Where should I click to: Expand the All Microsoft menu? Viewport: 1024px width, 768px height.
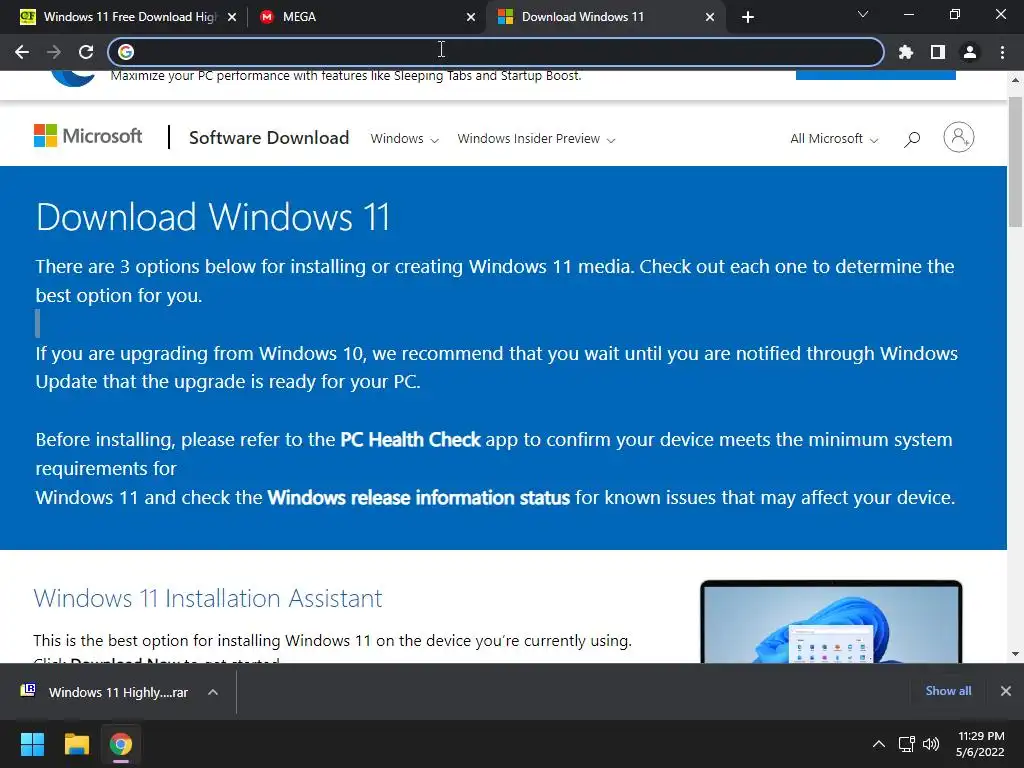click(834, 138)
